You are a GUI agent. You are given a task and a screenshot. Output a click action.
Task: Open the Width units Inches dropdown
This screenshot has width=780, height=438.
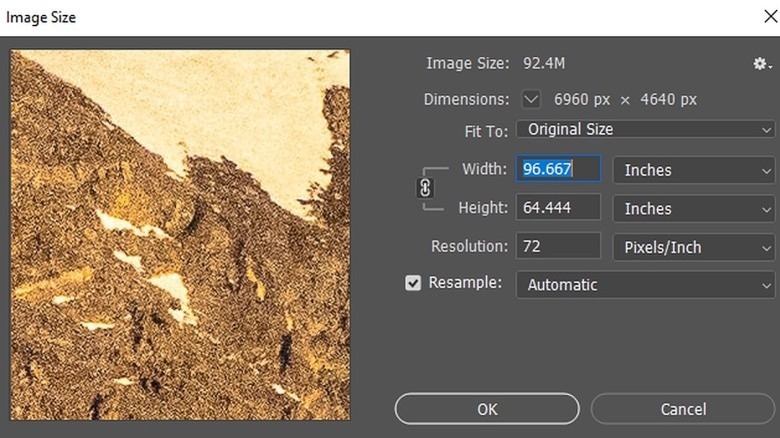(x=694, y=170)
